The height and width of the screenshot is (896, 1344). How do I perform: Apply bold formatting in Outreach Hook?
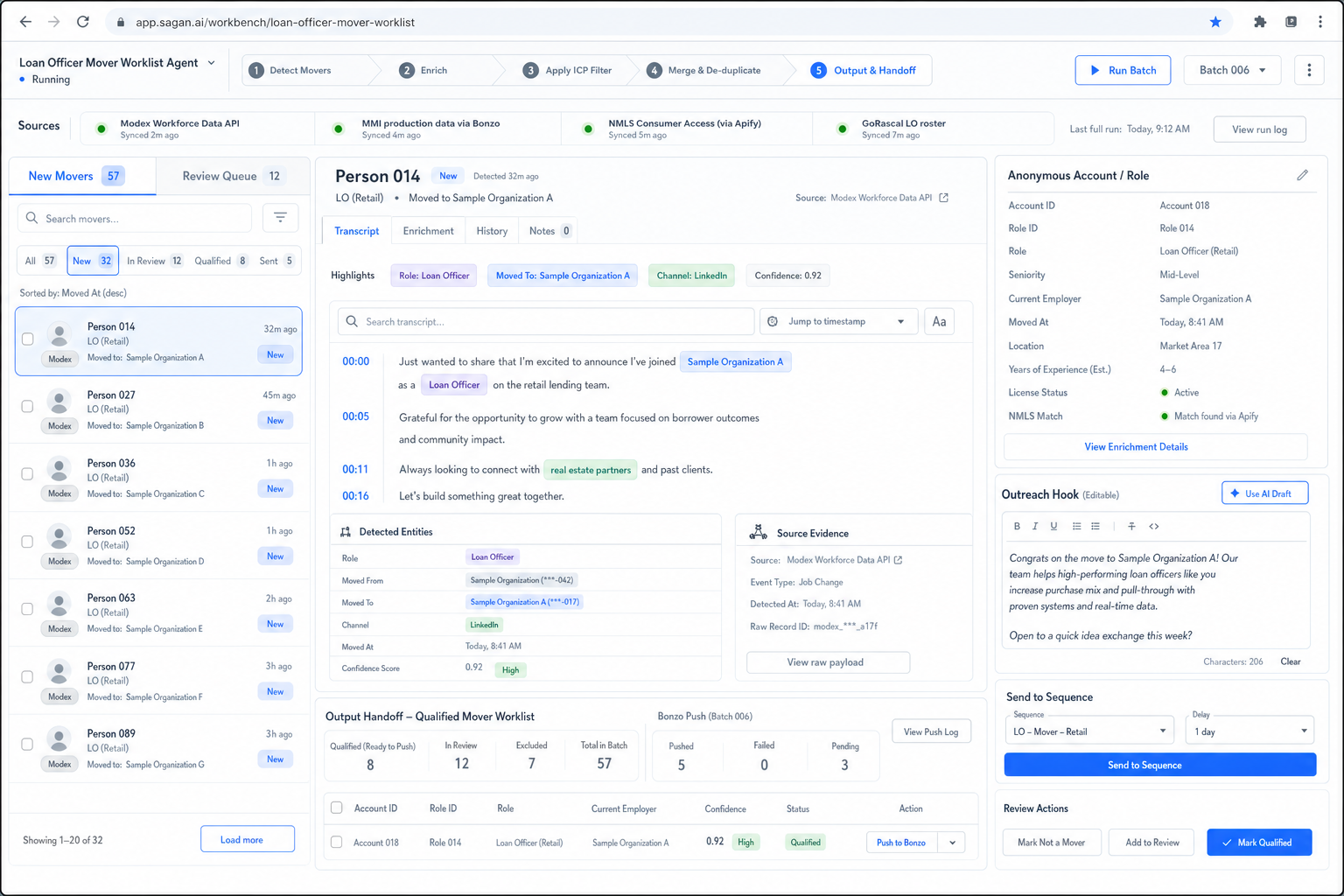click(x=1017, y=527)
